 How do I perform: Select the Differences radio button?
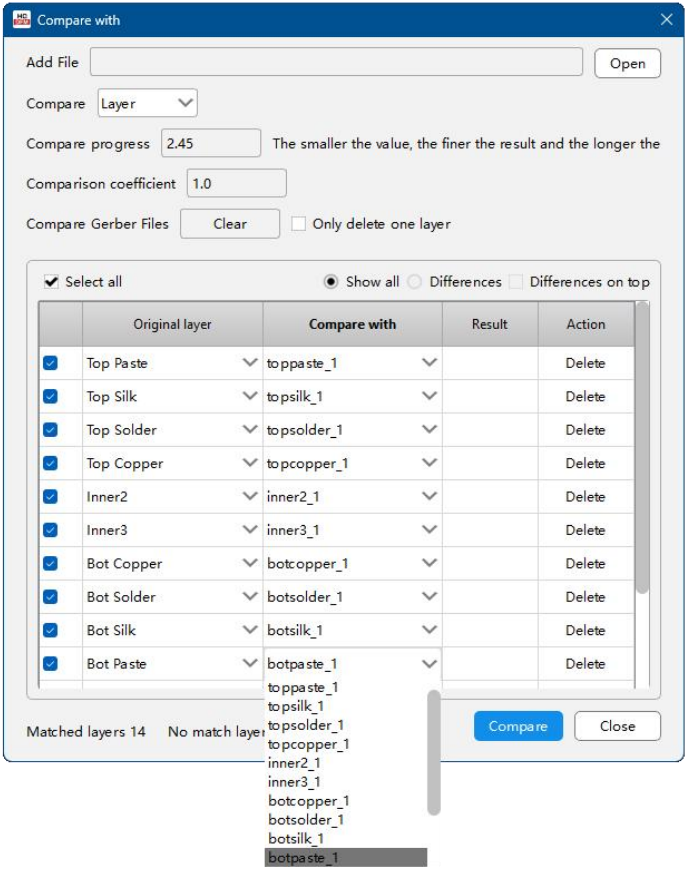tap(415, 282)
